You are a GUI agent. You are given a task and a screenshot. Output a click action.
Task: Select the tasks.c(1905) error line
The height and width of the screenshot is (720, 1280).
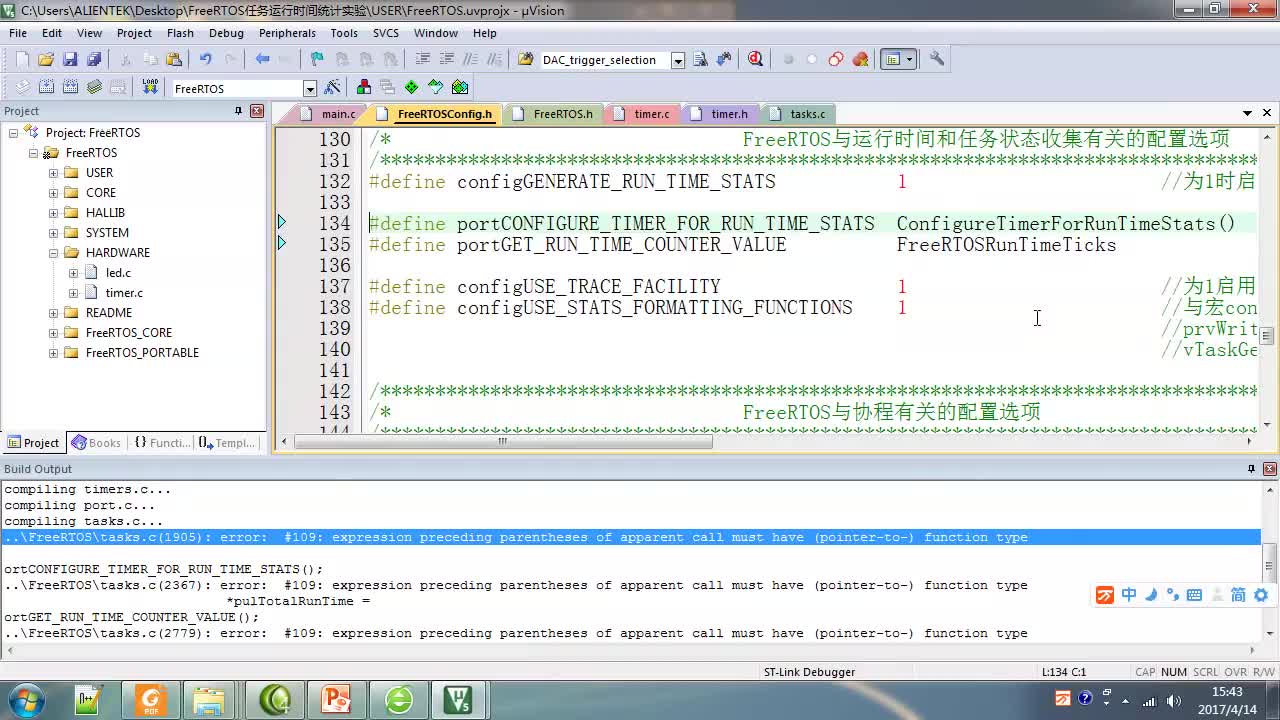(x=630, y=537)
